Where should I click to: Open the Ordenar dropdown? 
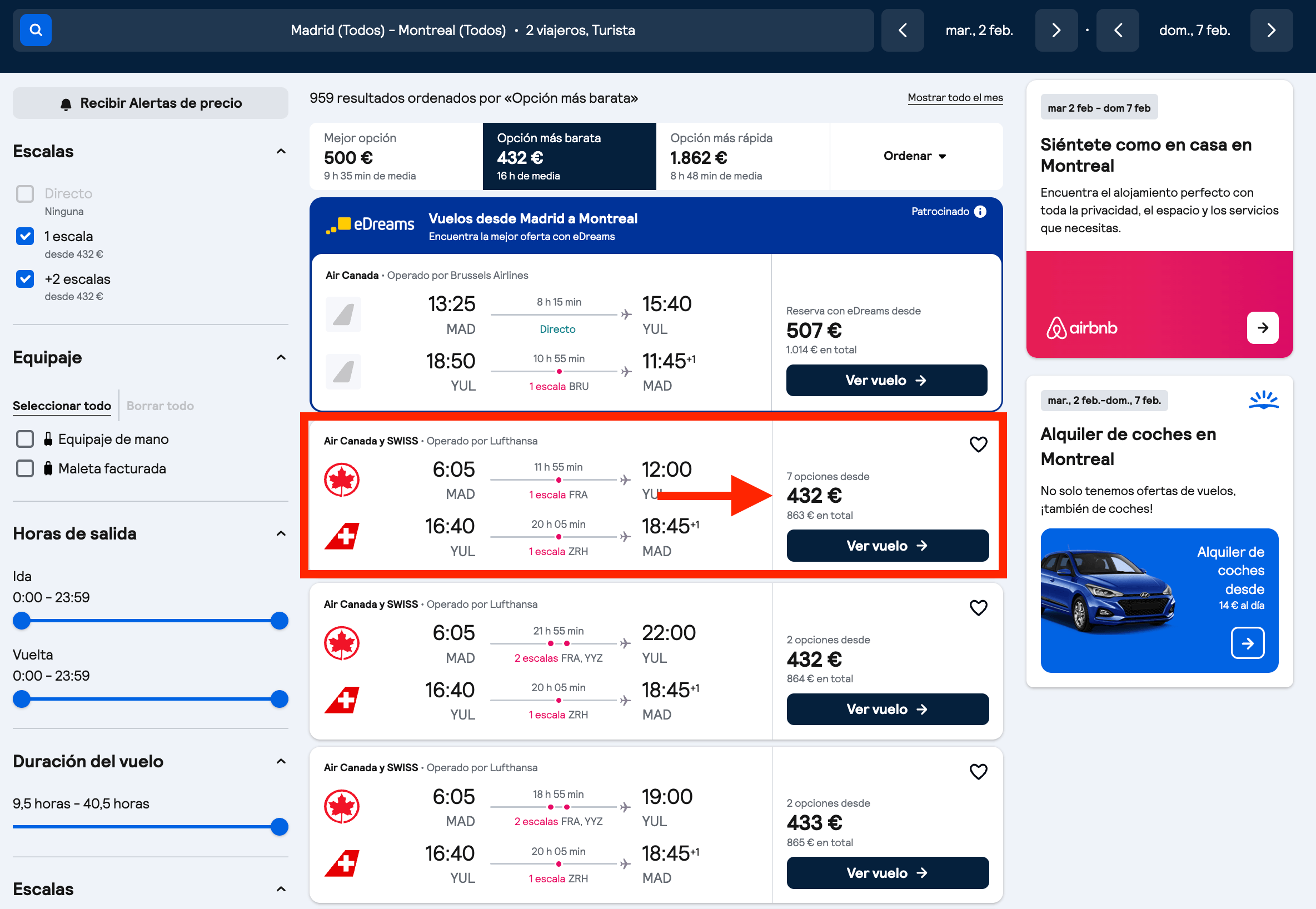pyautogui.click(x=915, y=156)
